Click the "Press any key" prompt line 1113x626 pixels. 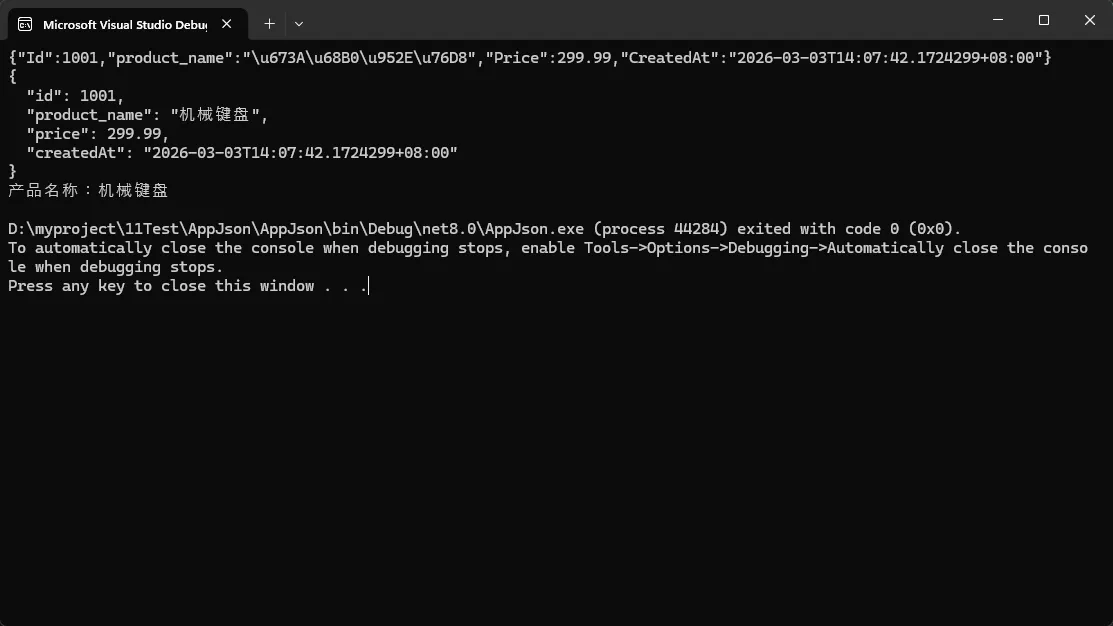coord(188,286)
